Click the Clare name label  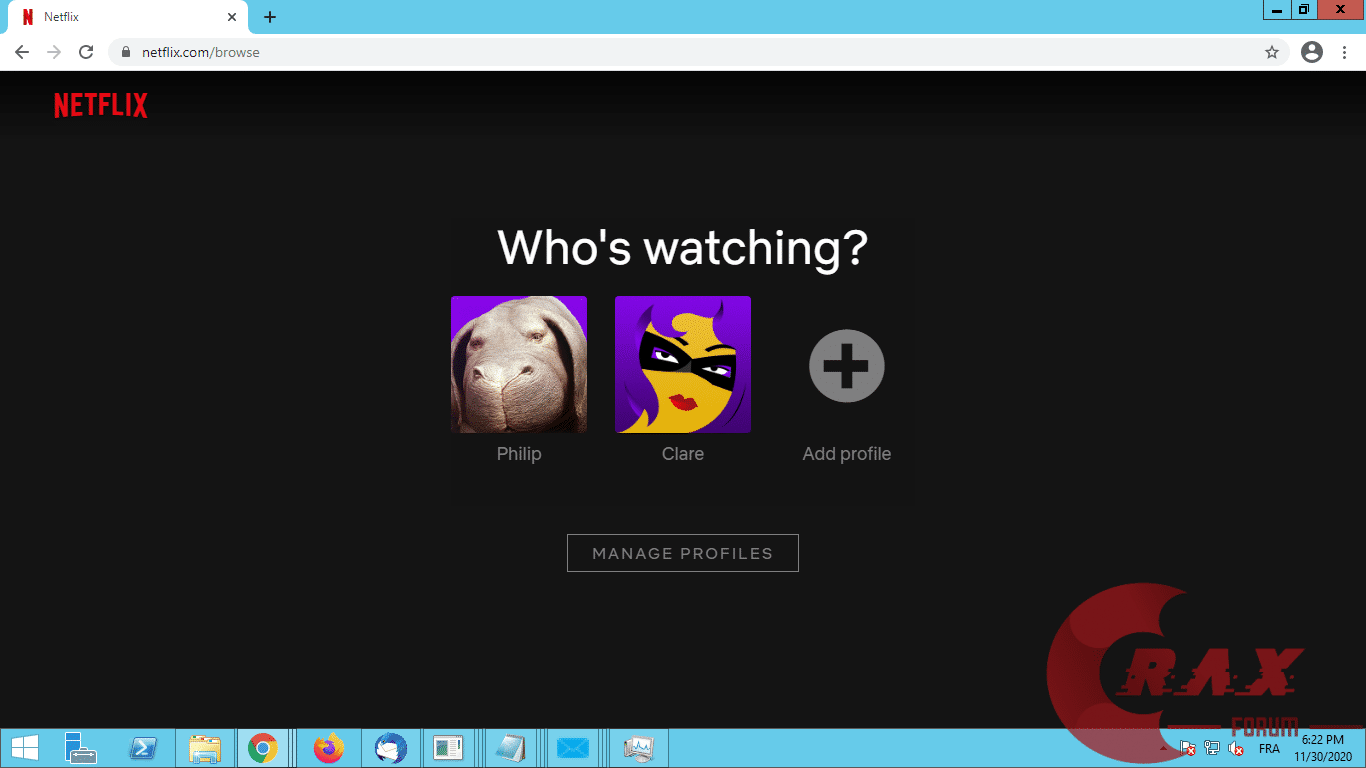click(x=683, y=454)
